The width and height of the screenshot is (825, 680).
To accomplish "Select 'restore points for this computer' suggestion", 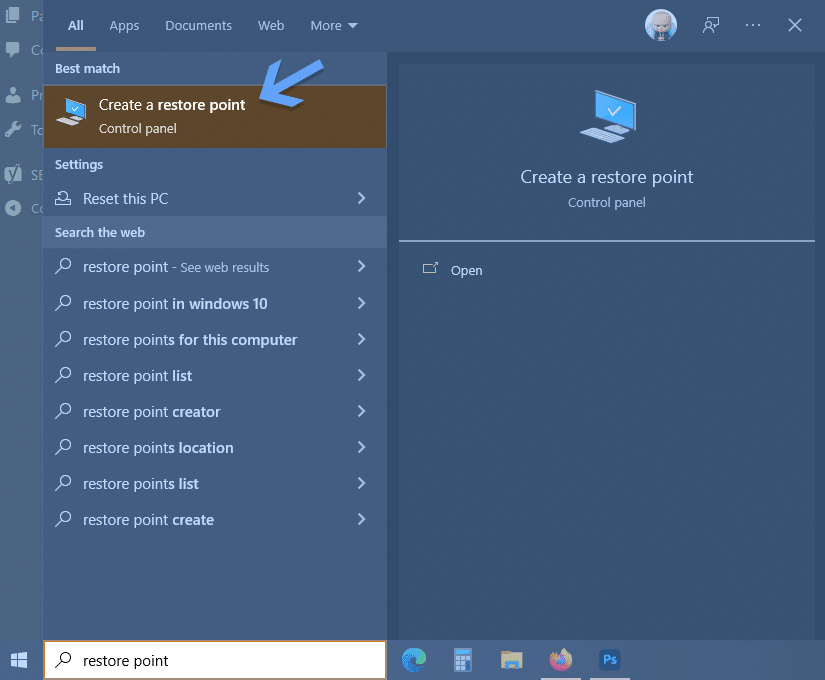I will (215, 339).
